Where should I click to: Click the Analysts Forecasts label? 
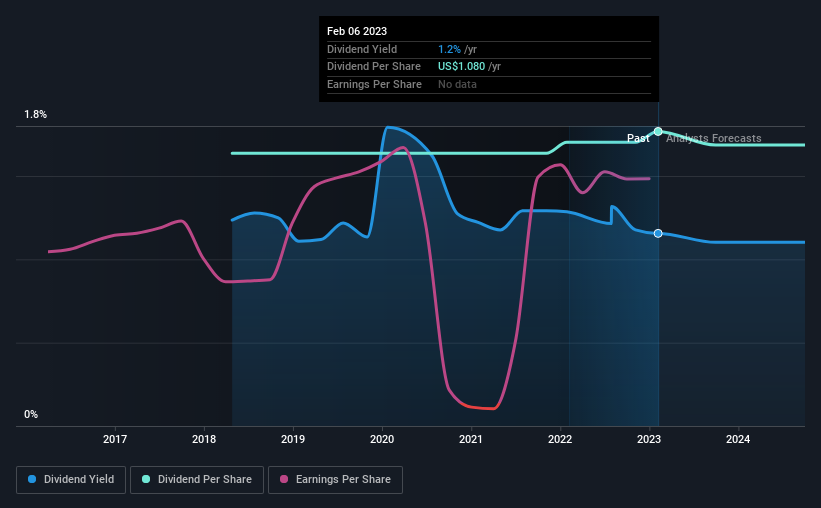pos(714,138)
